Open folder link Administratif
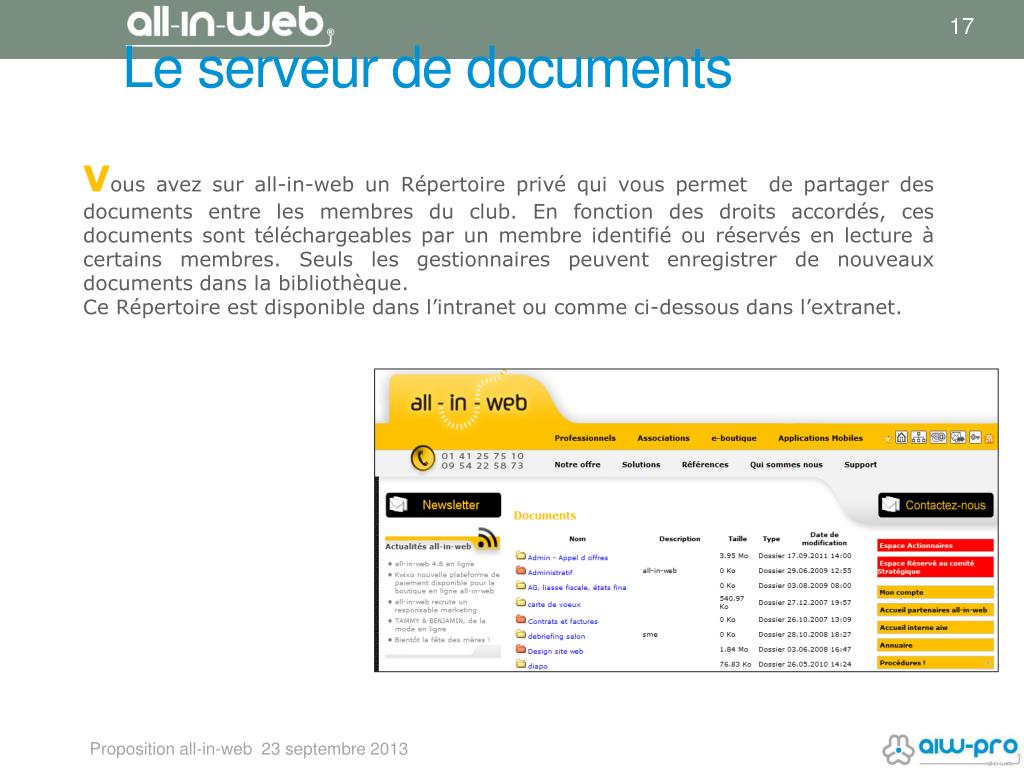The image size is (1024, 768). pos(550,573)
